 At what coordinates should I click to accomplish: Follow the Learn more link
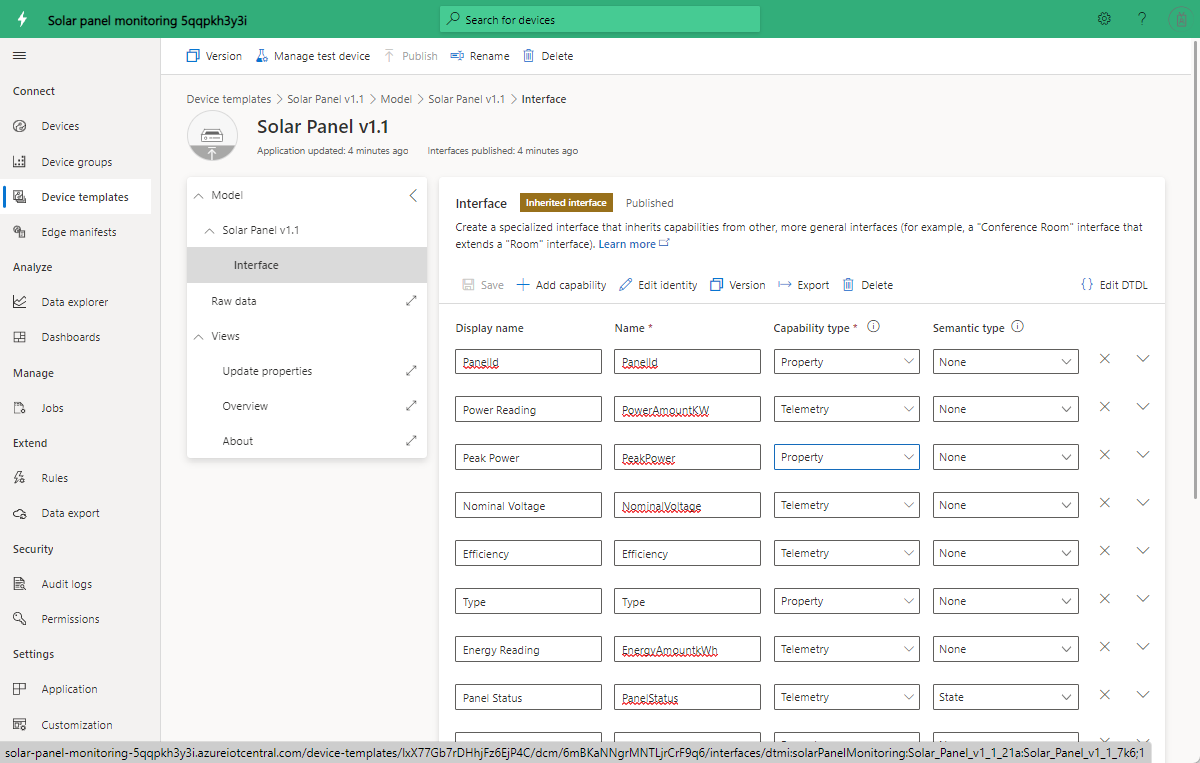(x=627, y=244)
